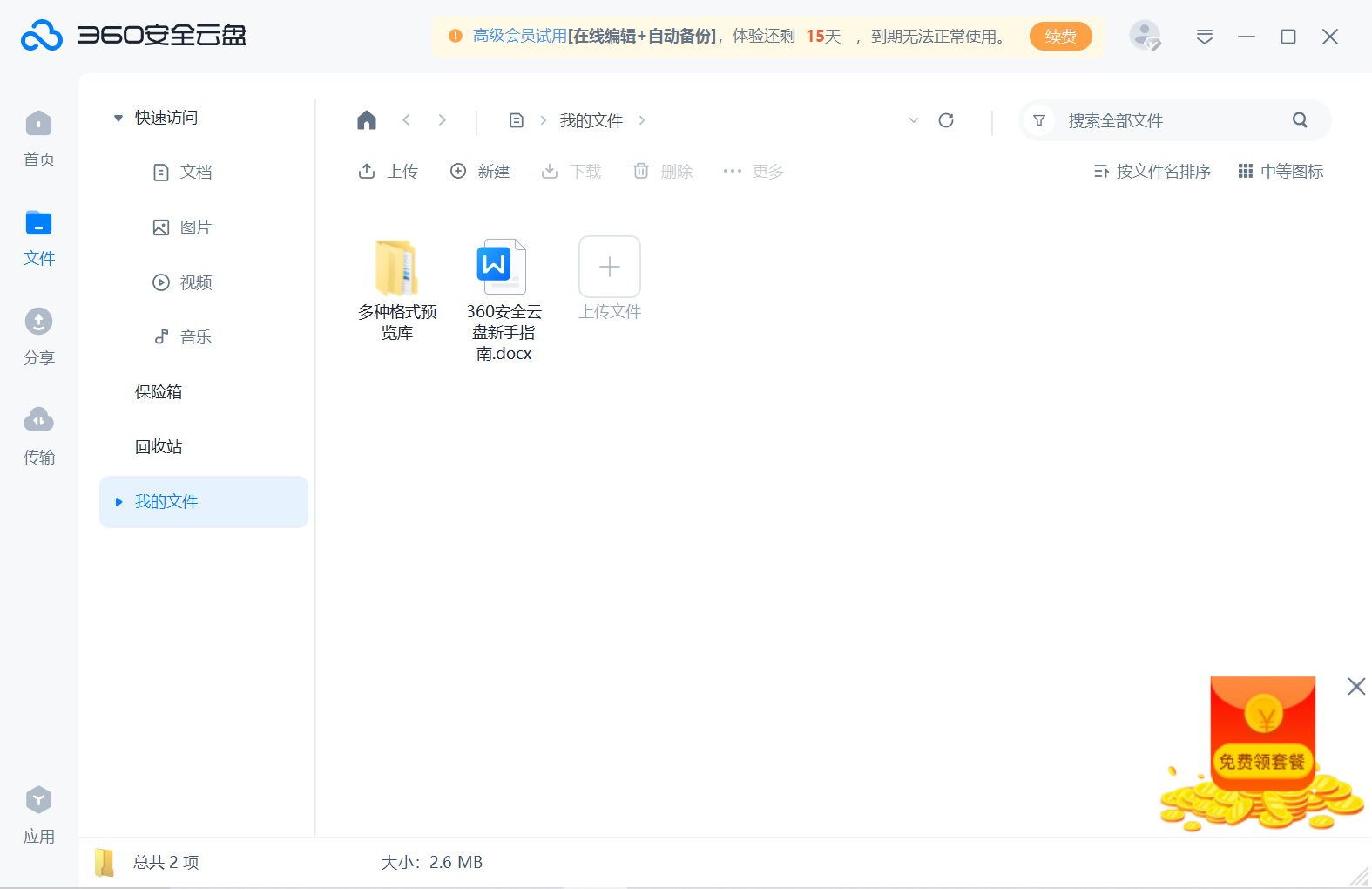Switch to the 文件 files sidebar section

38,239
